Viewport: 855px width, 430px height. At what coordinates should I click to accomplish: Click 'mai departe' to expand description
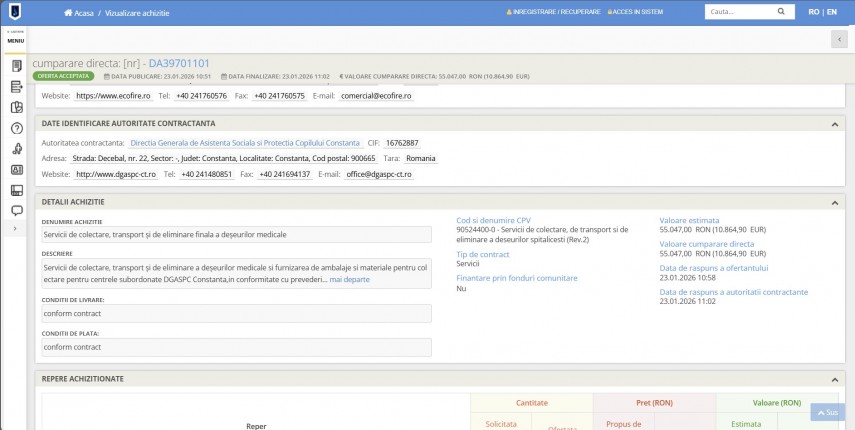tap(349, 280)
